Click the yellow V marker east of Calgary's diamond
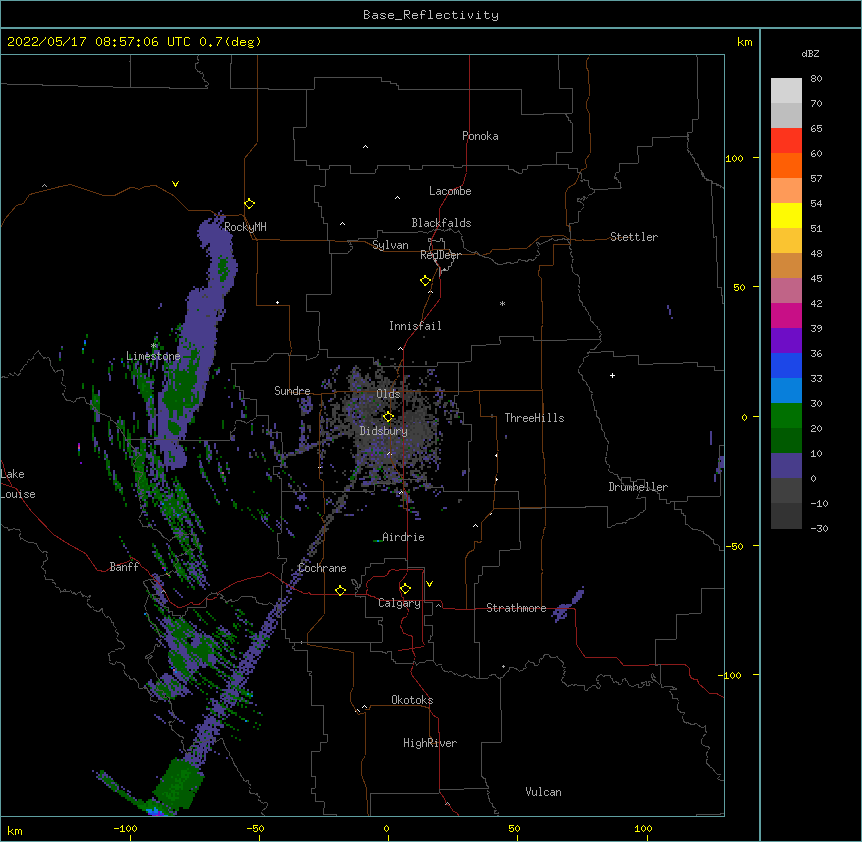This screenshot has width=862, height=842. (x=429, y=584)
